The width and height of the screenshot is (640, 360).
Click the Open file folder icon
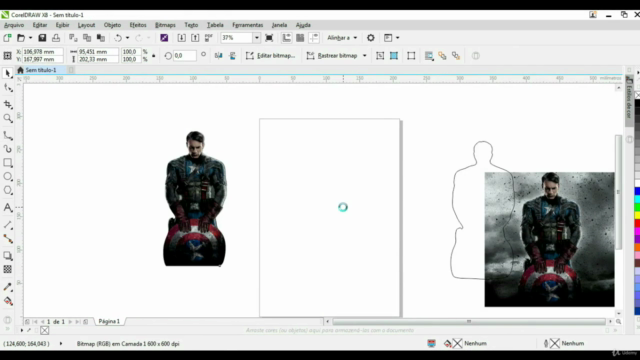(x=21, y=38)
